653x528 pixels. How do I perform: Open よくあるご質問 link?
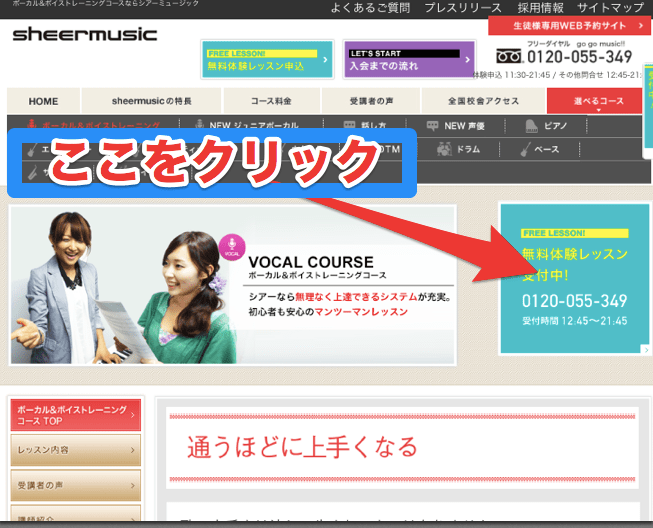(370, 8)
